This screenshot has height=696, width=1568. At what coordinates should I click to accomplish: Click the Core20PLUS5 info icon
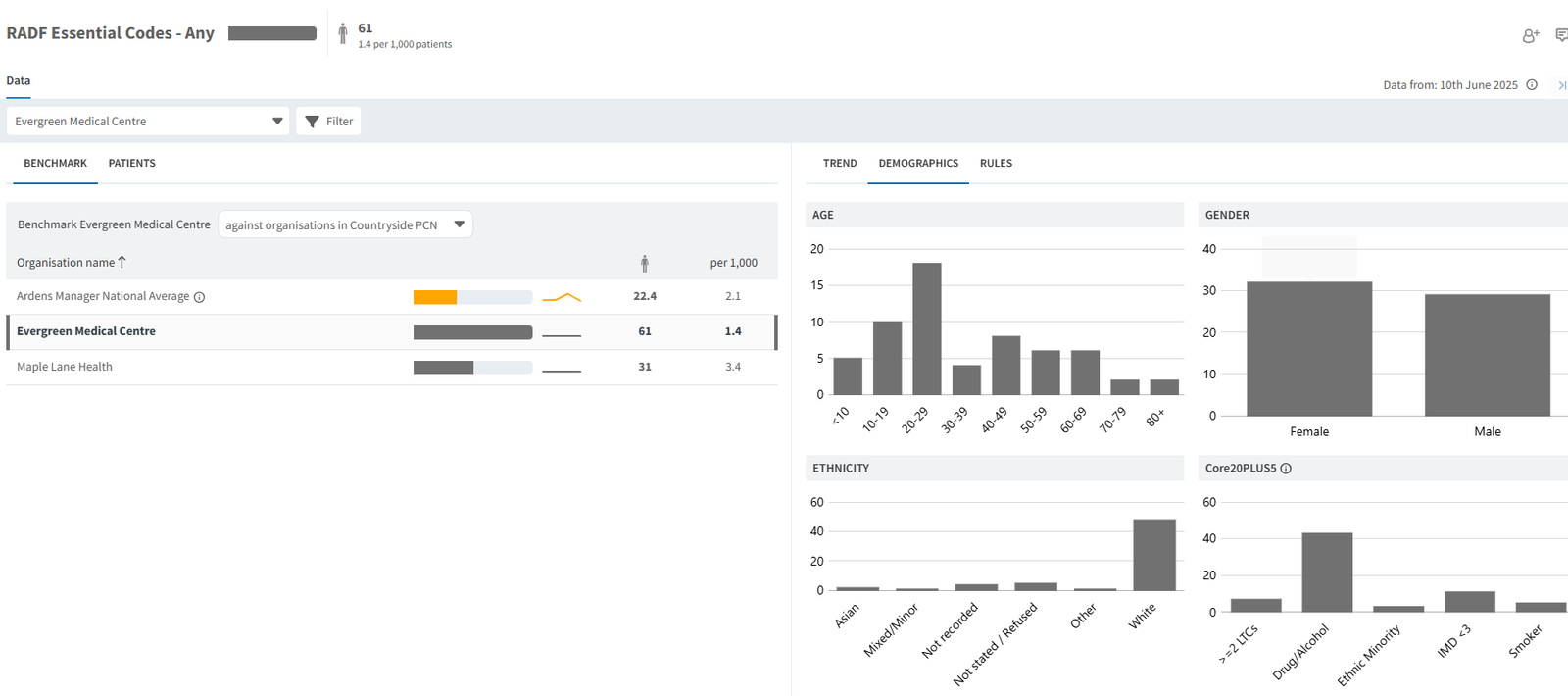(1286, 469)
